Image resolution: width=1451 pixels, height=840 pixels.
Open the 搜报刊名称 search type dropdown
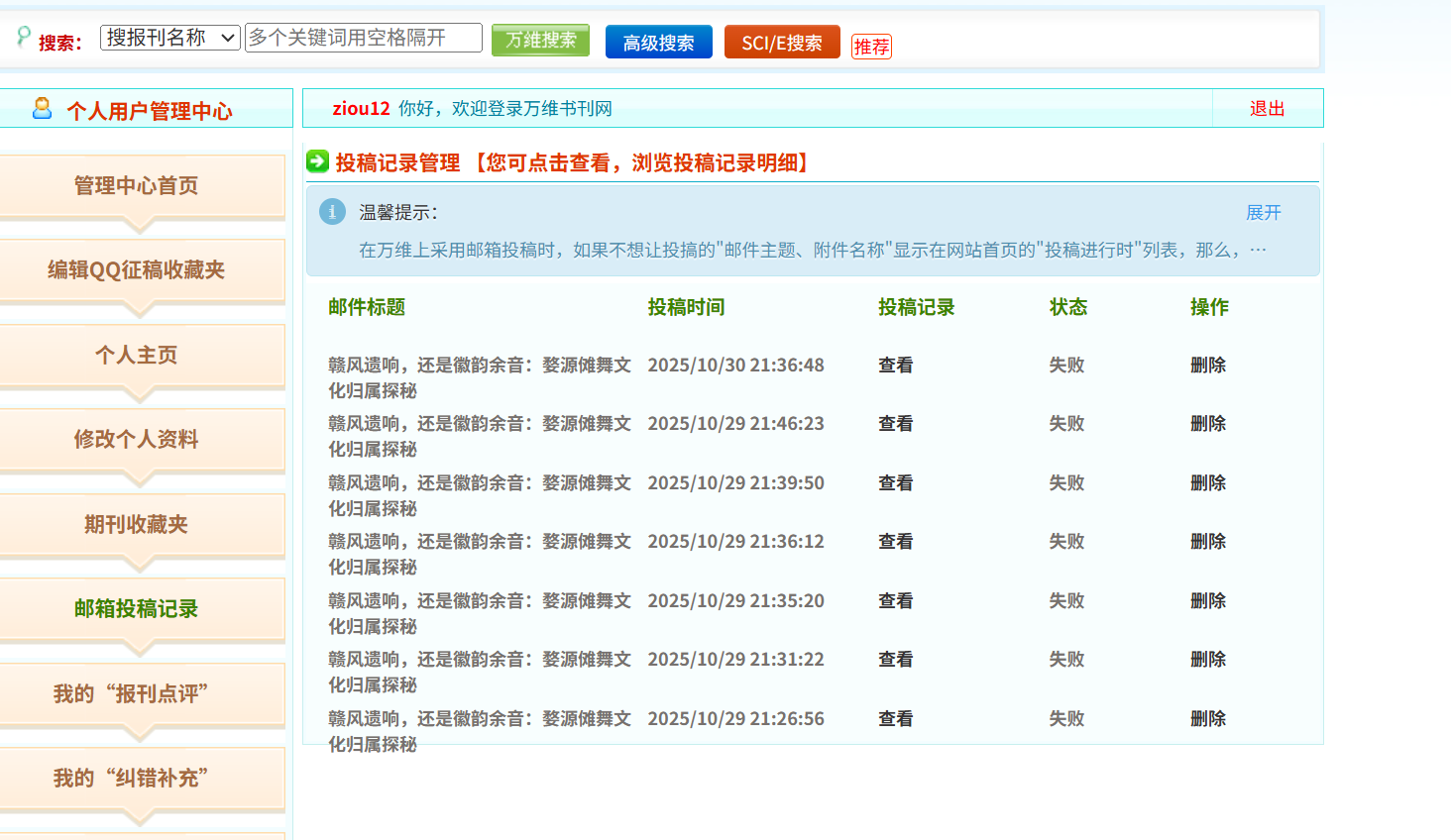tap(169, 38)
